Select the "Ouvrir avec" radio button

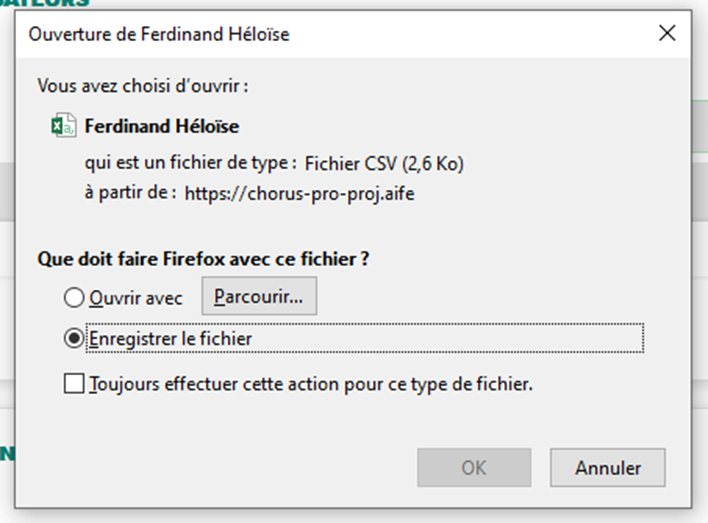[x=73, y=298]
